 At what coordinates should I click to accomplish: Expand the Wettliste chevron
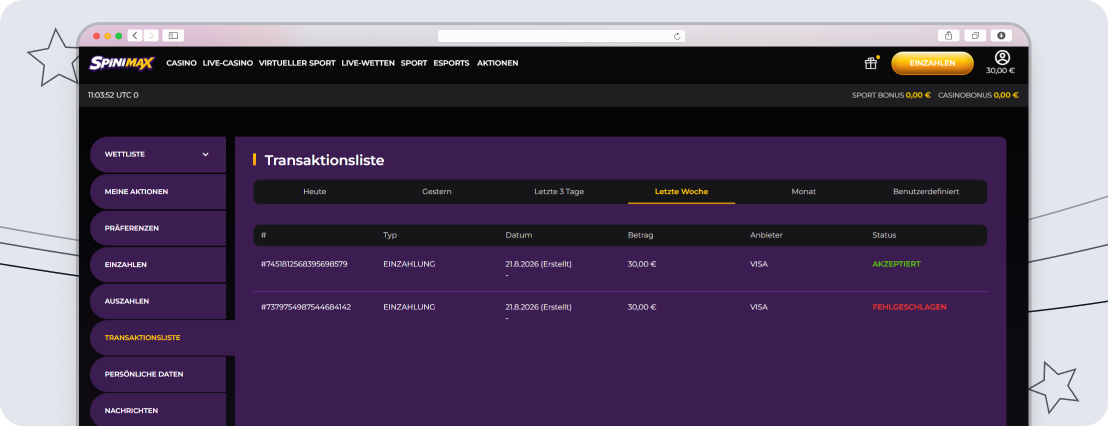pos(206,154)
